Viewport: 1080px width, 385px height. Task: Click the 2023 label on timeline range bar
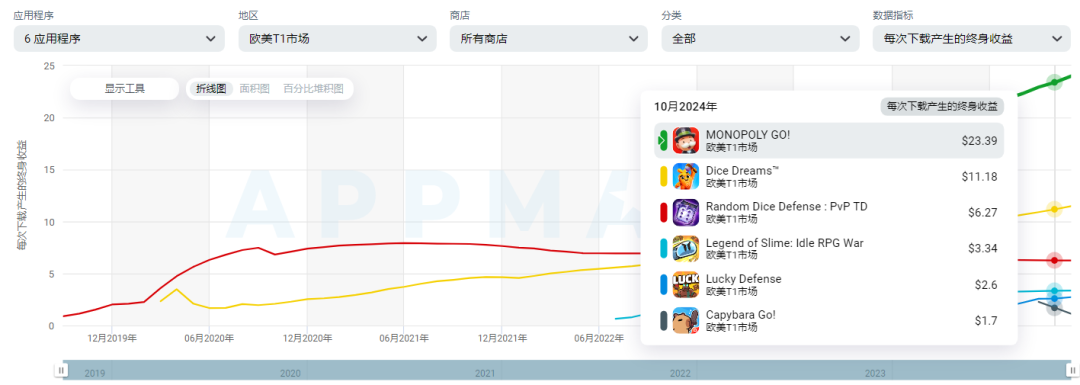(x=875, y=373)
